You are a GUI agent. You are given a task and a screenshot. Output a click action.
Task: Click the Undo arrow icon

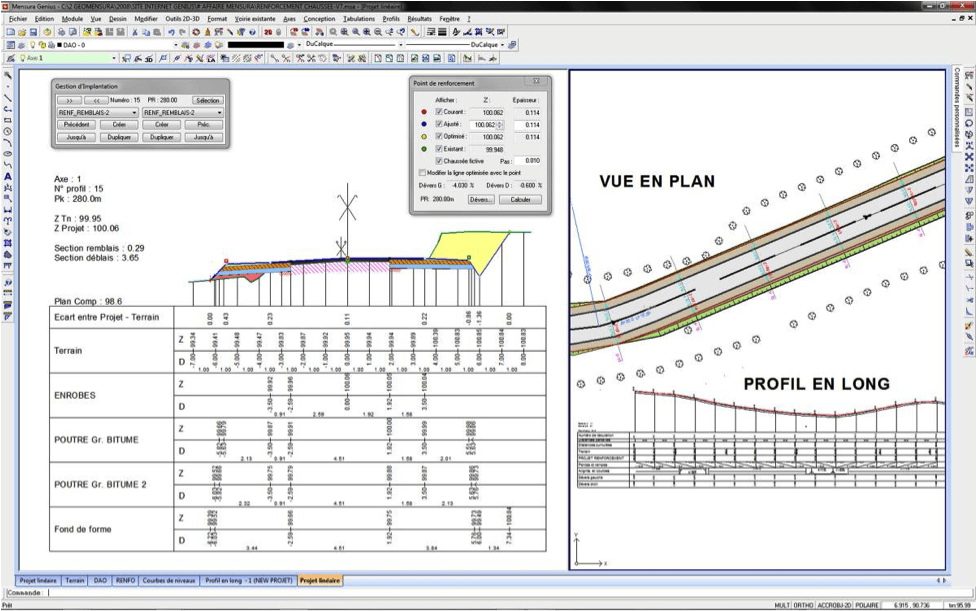click(x=171, y=32)
